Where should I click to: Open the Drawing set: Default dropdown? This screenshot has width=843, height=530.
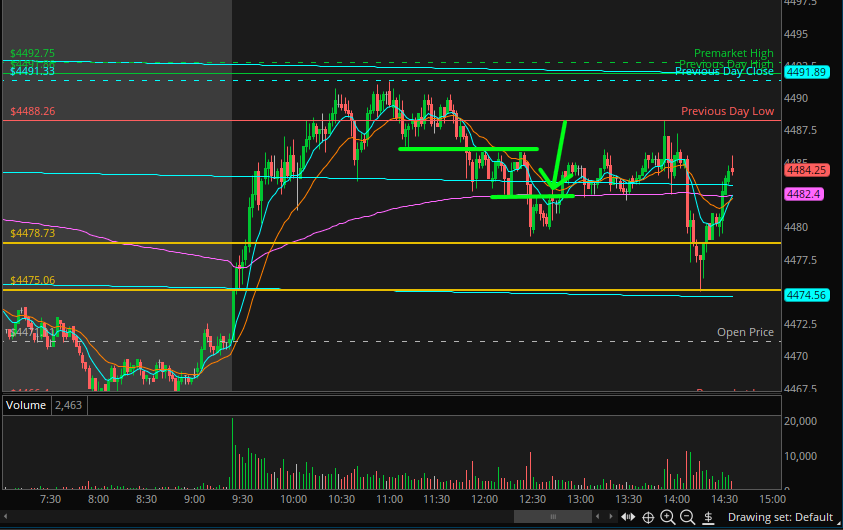(x=780, y=517)
